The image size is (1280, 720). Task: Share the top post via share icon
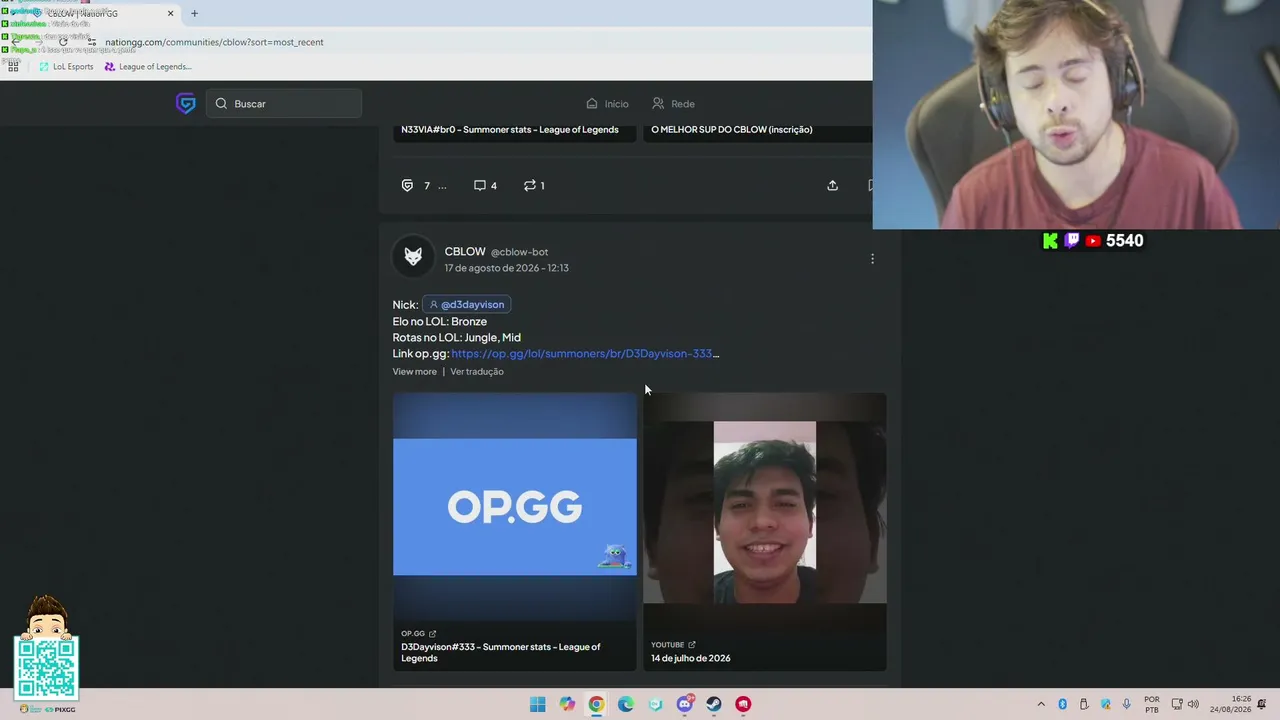832,186
